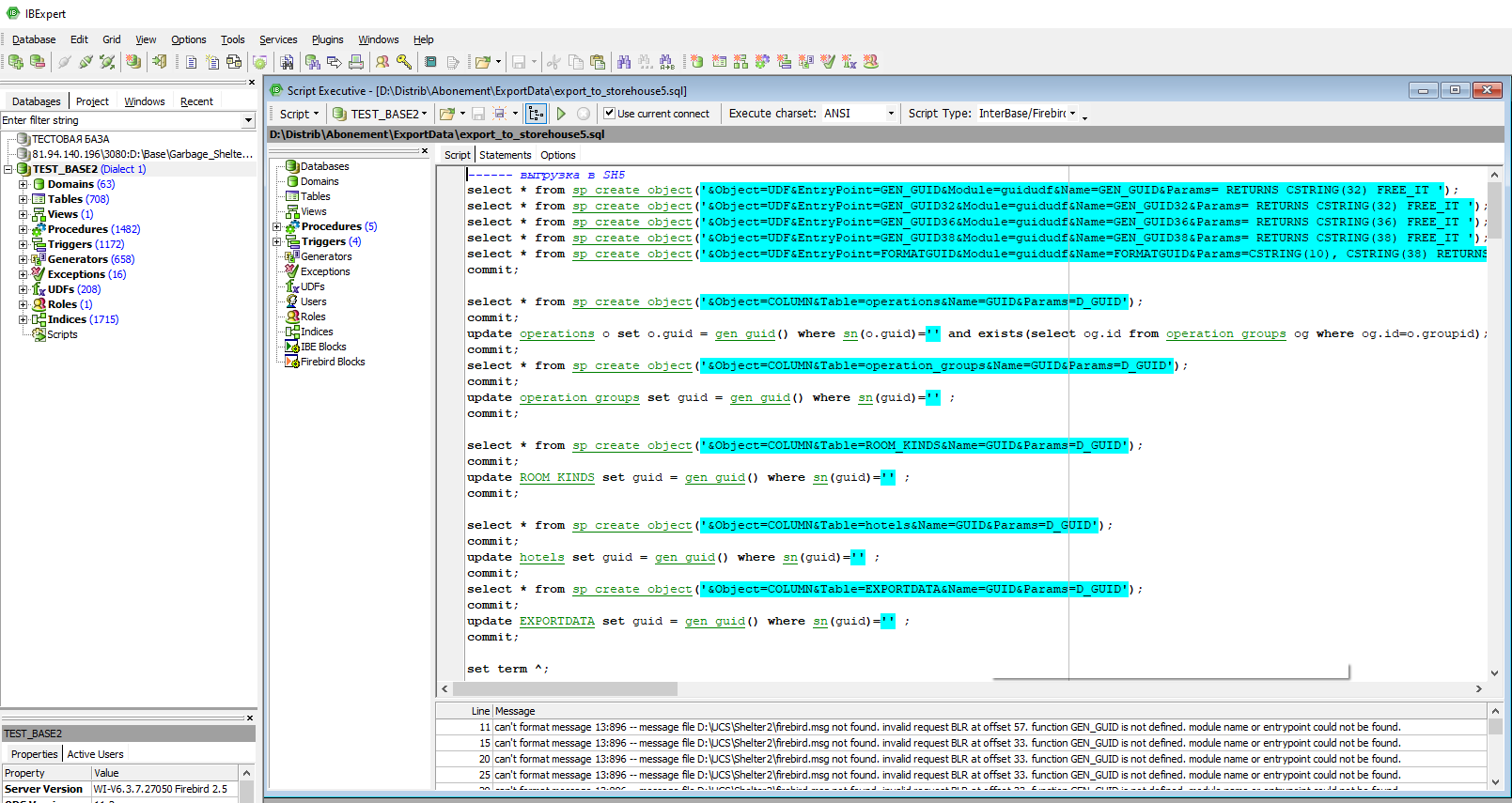
Task: Expand Procedures (5) in script explorer
Action: (276, 226)
